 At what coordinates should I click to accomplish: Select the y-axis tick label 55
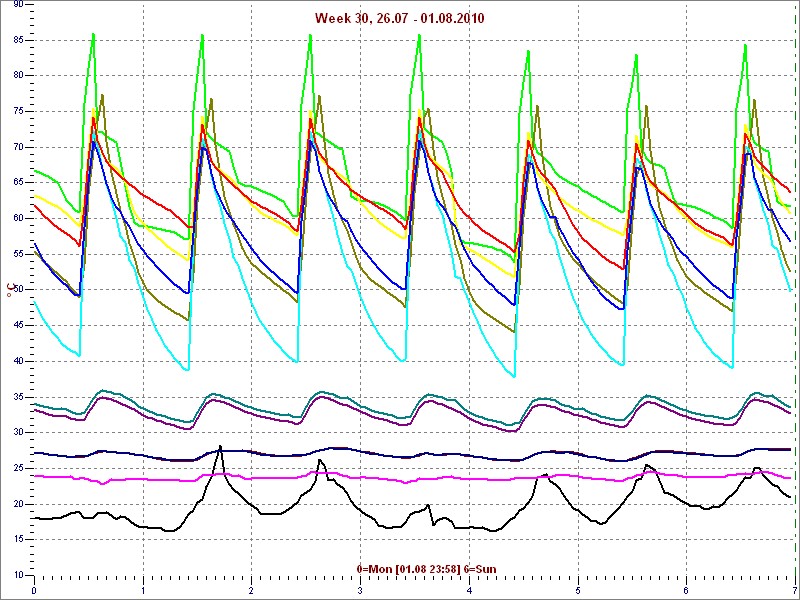coord(17,254)
